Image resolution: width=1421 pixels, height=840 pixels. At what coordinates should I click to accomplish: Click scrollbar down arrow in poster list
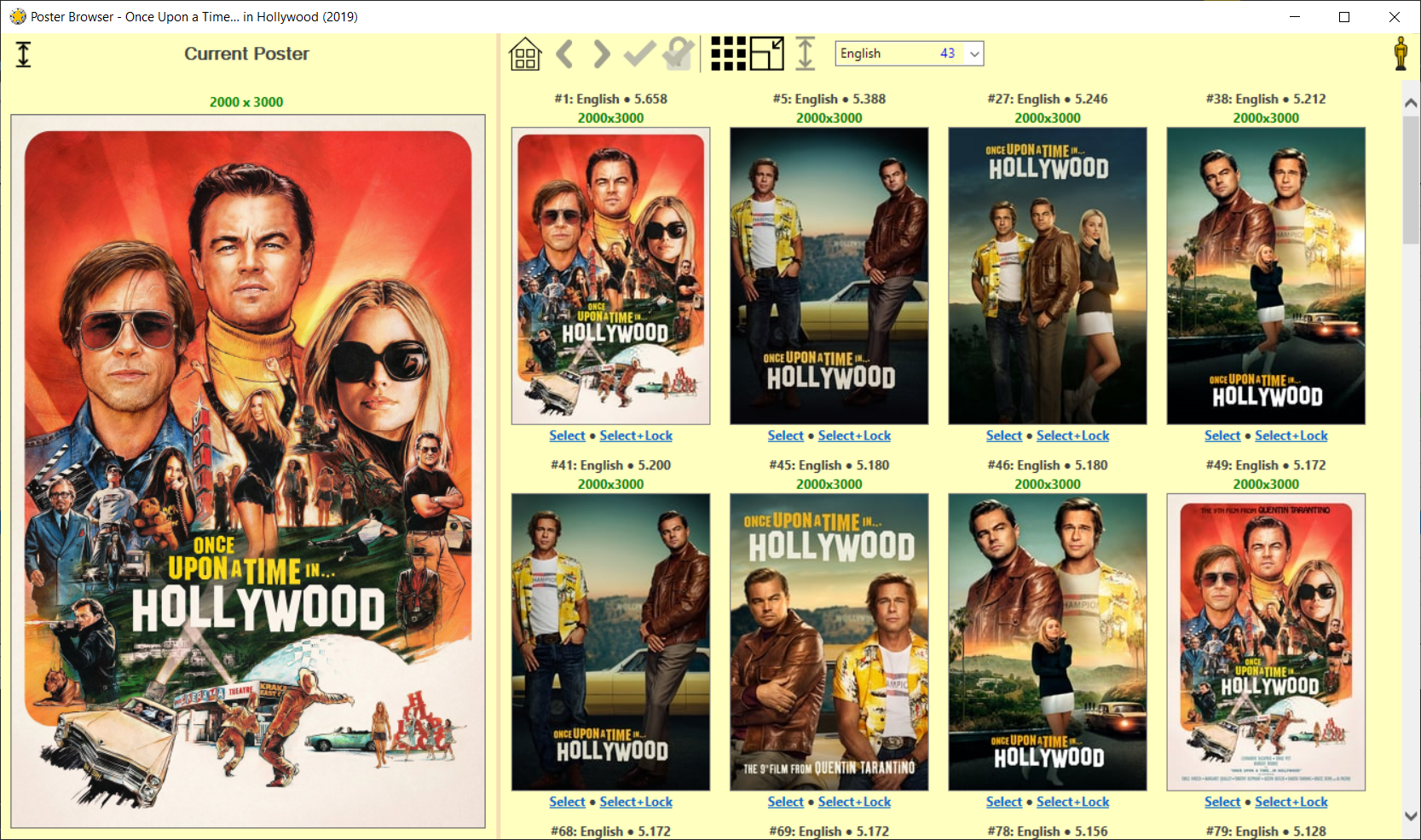click(1411, 815)
